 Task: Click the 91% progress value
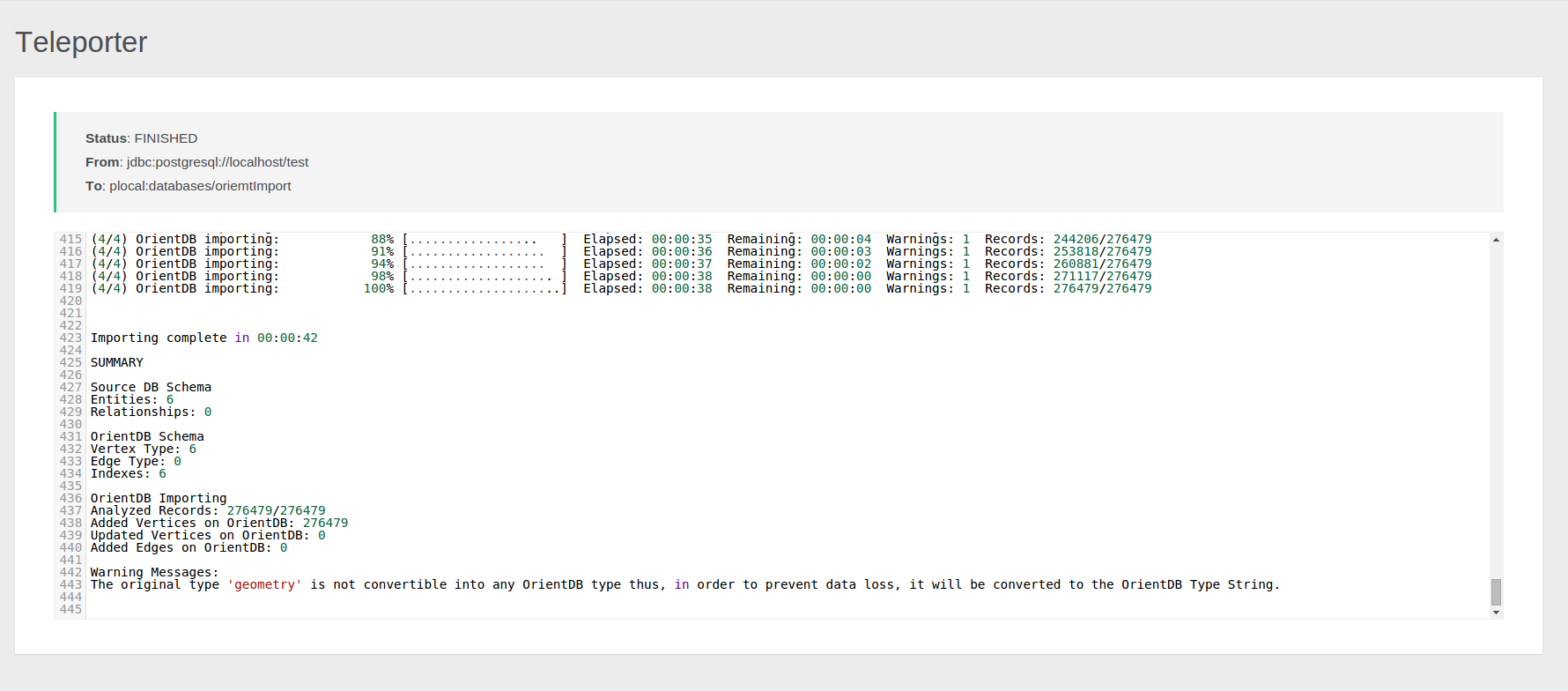point(382,251)
